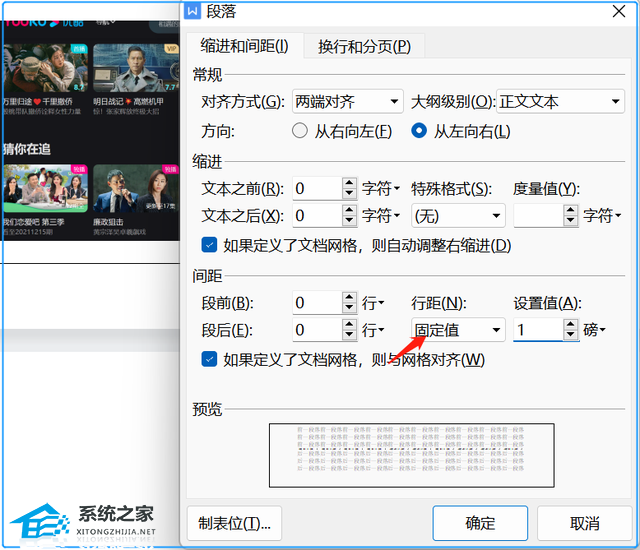Screen dimensions: 640x550
Task: Select the 从右向左 direction radio button
Action: (x=300, y=131)
